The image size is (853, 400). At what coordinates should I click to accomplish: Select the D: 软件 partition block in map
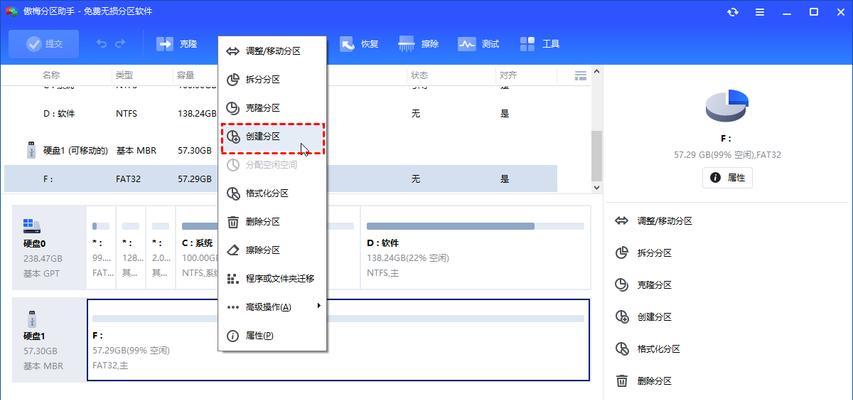click(475, 247)
